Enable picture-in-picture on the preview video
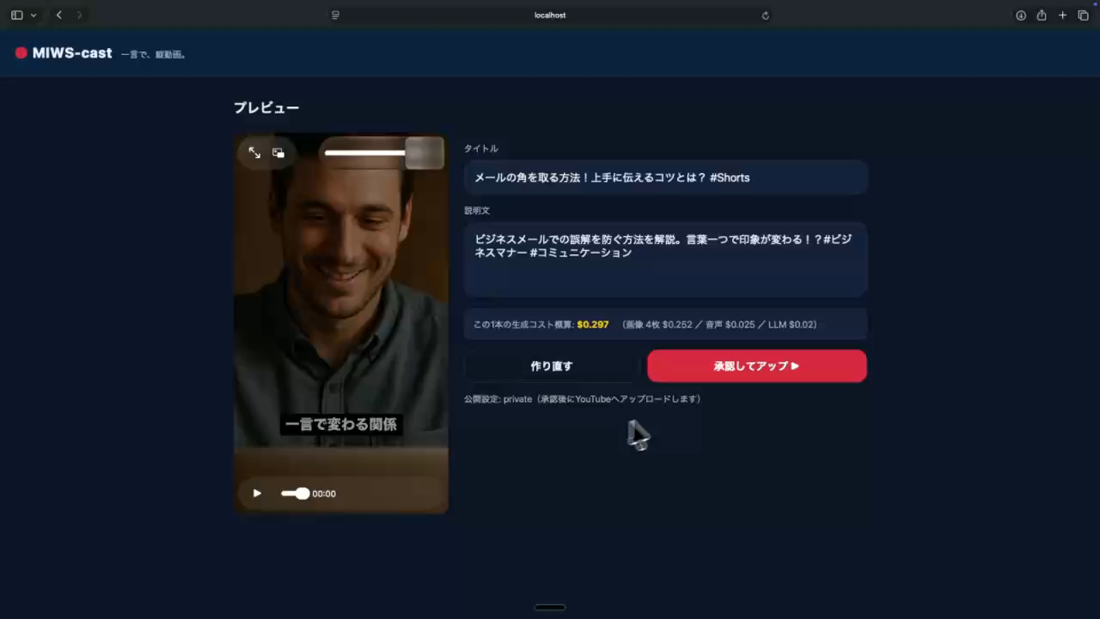This screenshot has width=1100, height=619. 279,152
